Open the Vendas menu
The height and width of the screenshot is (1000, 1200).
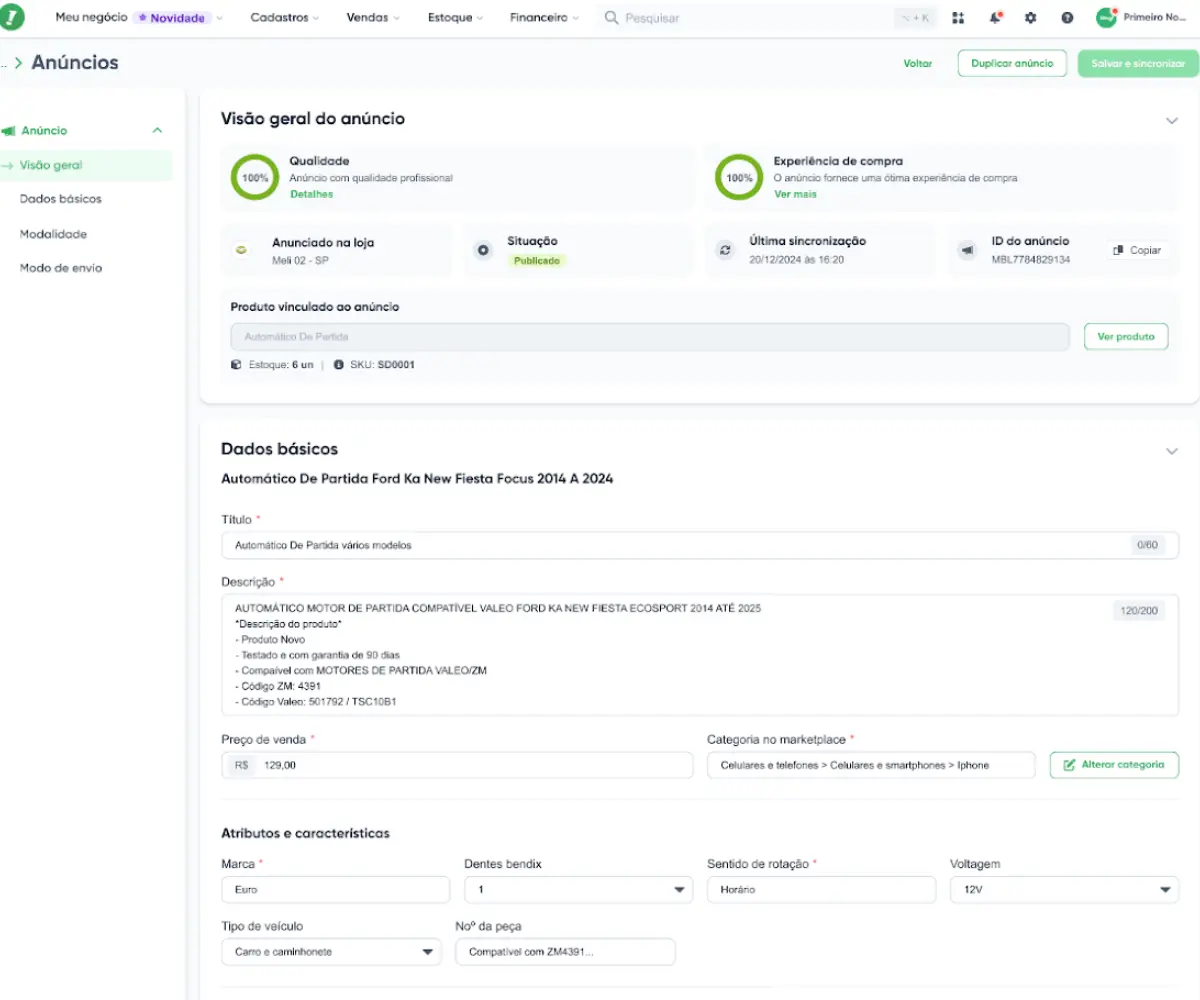372,18
